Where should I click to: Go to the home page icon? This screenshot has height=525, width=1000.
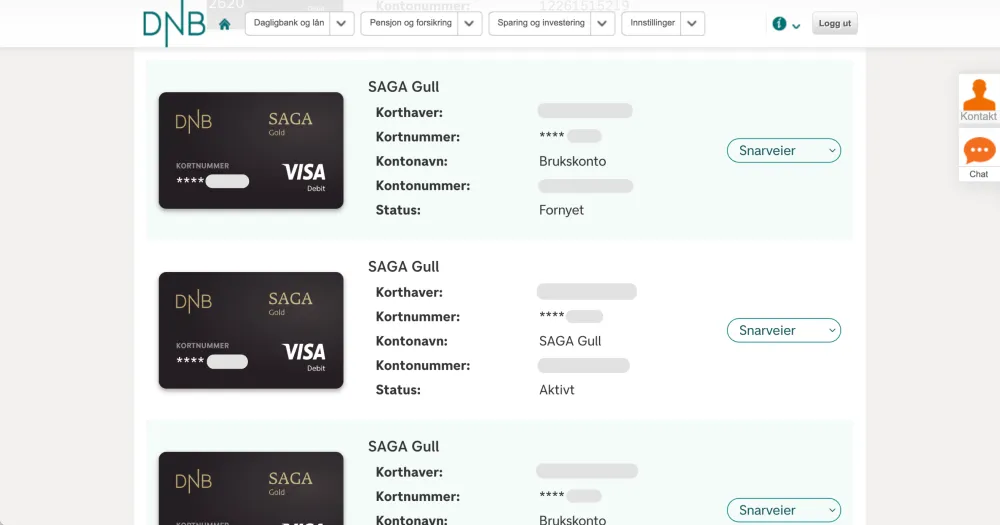[x=225, y=24]
